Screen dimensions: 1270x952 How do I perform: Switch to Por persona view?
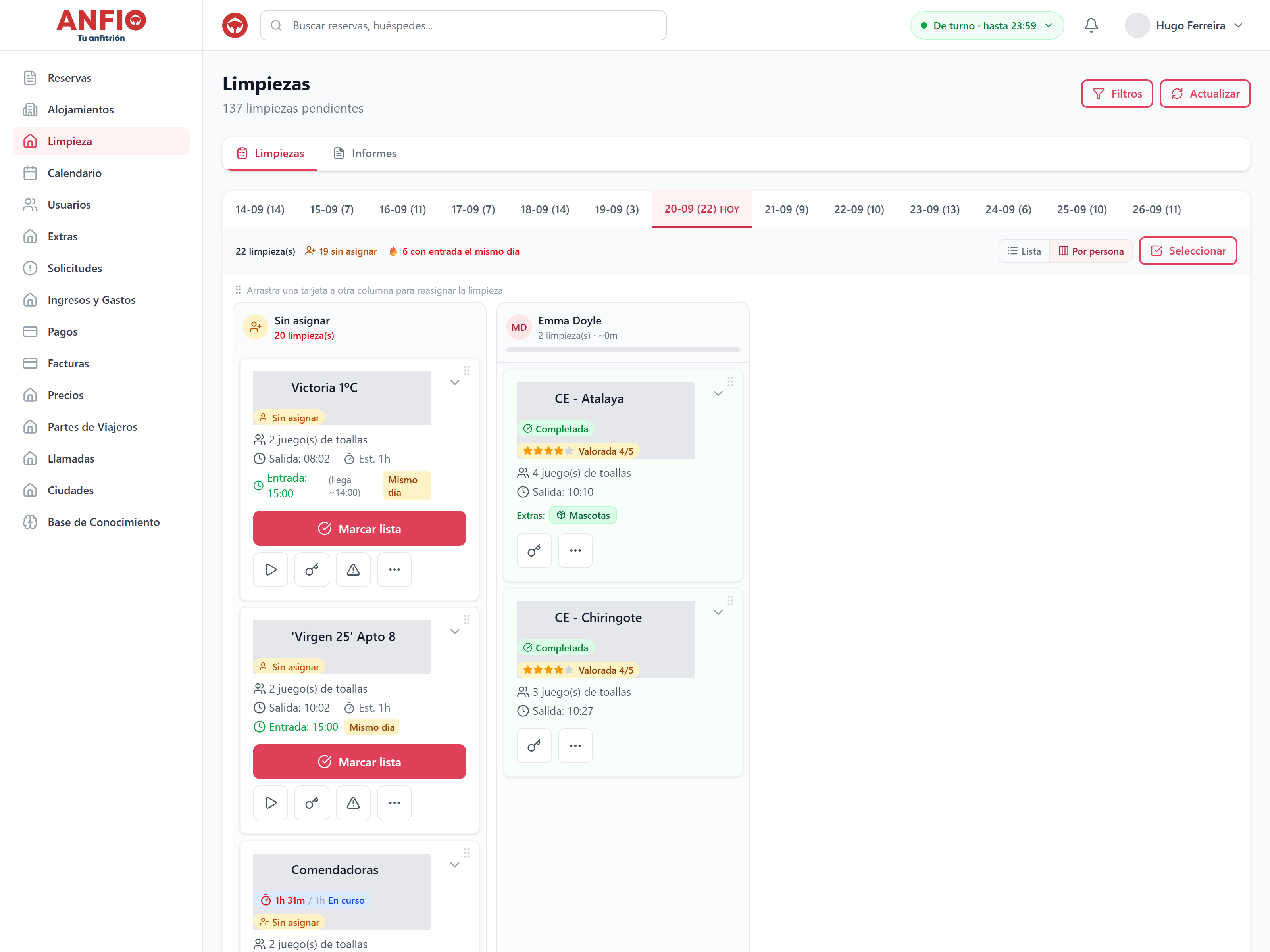point(1091,251)
